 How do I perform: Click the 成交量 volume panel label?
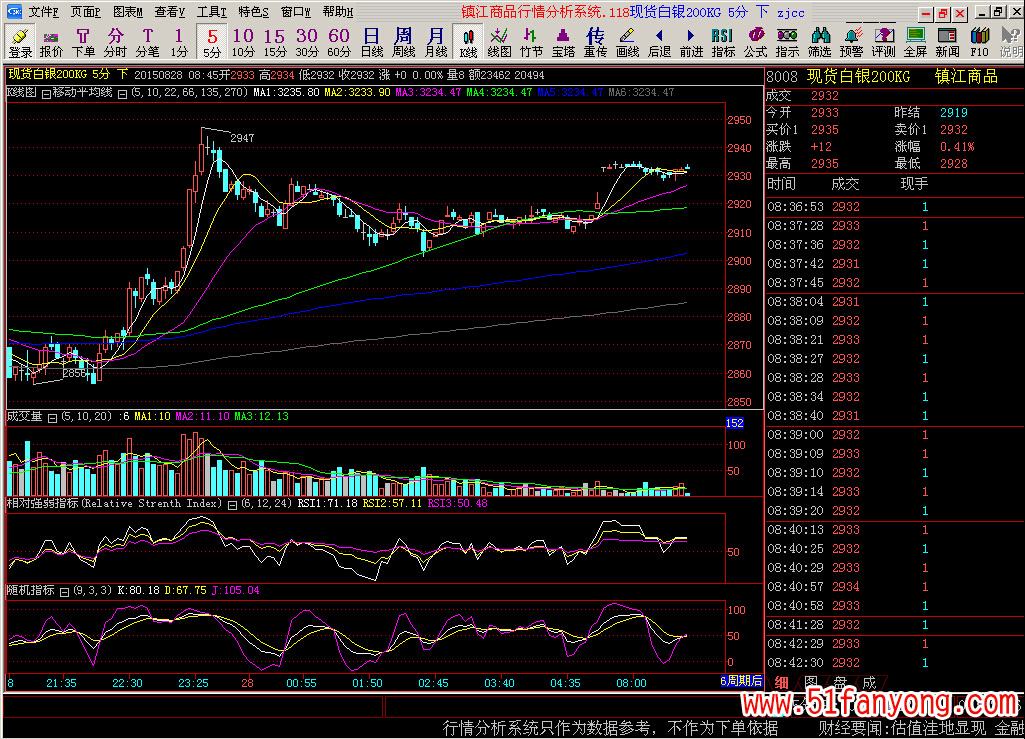(24, 416)
